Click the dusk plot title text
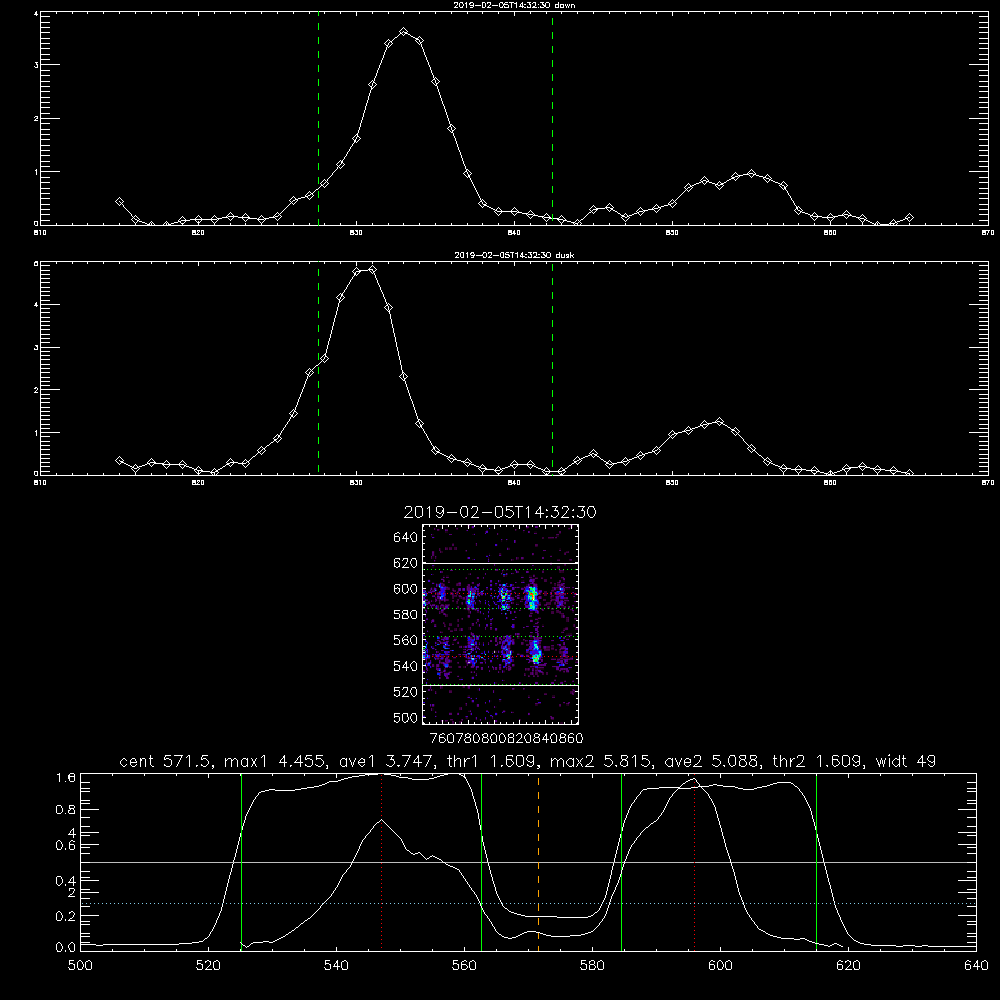1000x1000 pixels. 514,255
